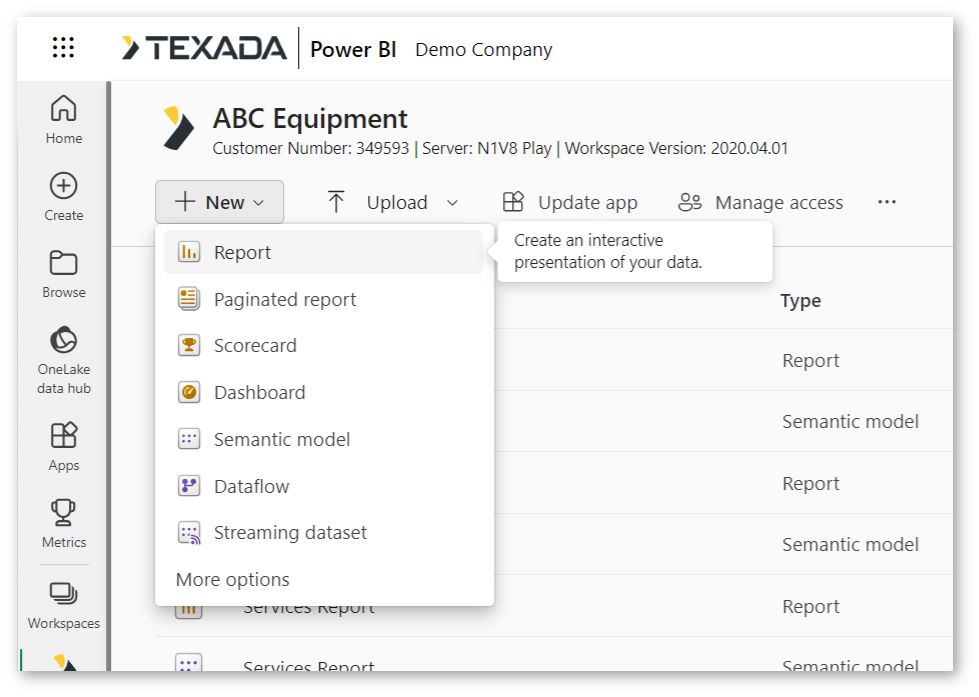This screenshot has width=979, height=697.
Task: Select Paginated report menu item
Action: point(323,299)
